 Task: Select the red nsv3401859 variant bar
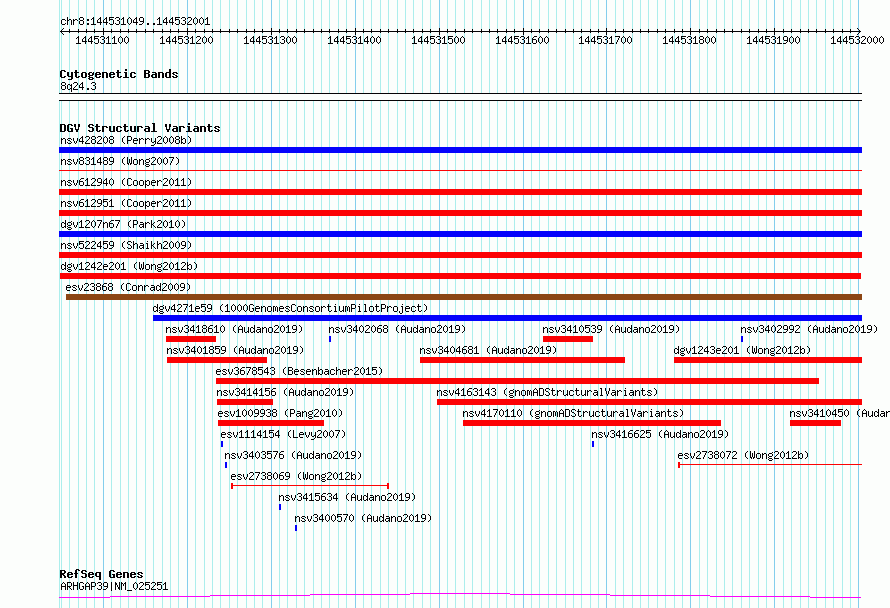tap(217, 360)
